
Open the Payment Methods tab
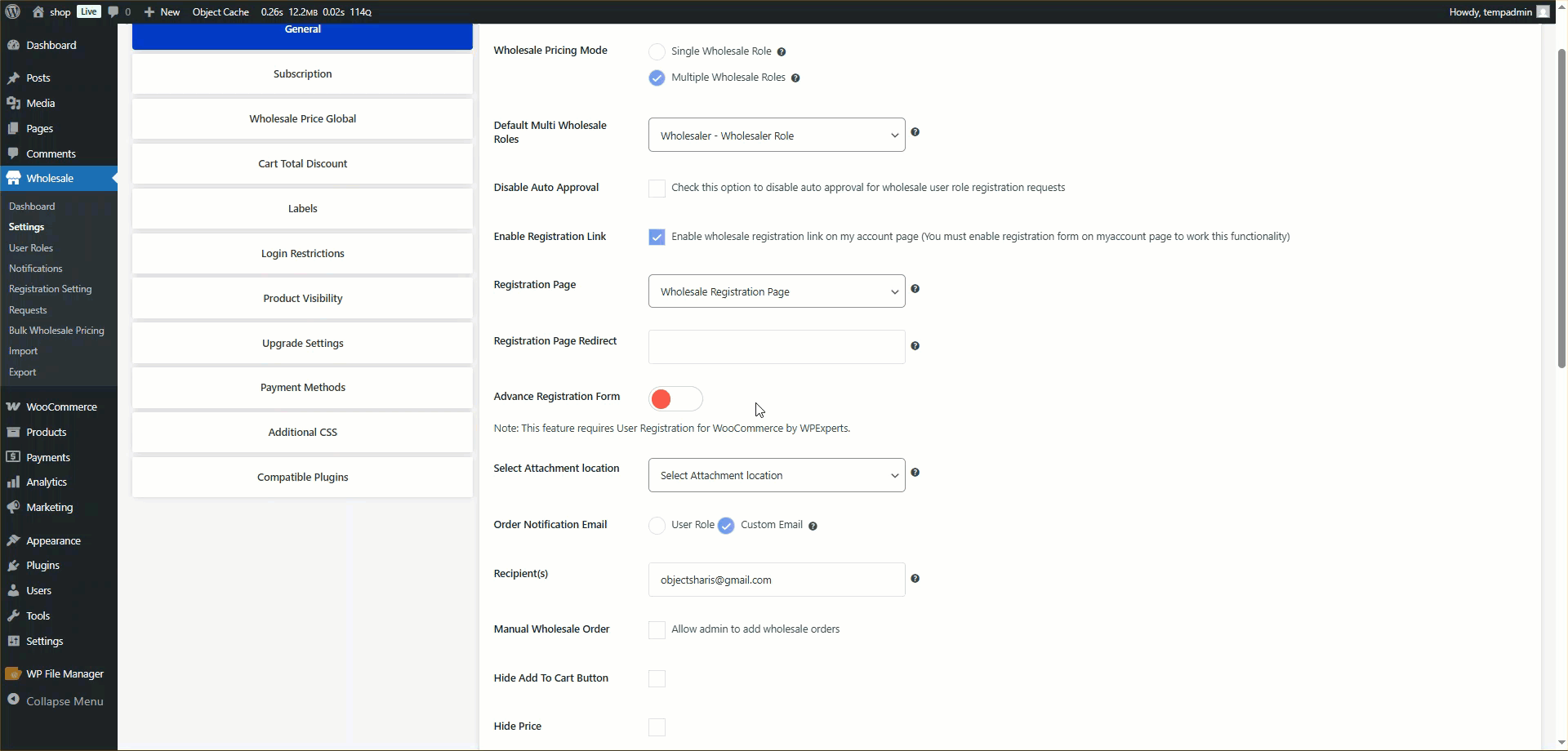click(302, 387)
